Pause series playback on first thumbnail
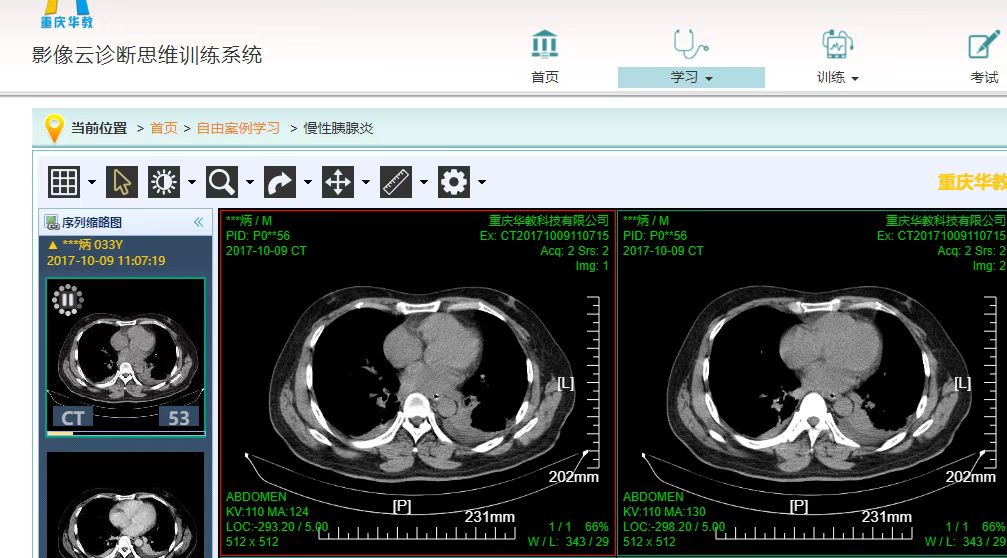Viewport: 1007px width, 558px height. [x=67, y=300]
